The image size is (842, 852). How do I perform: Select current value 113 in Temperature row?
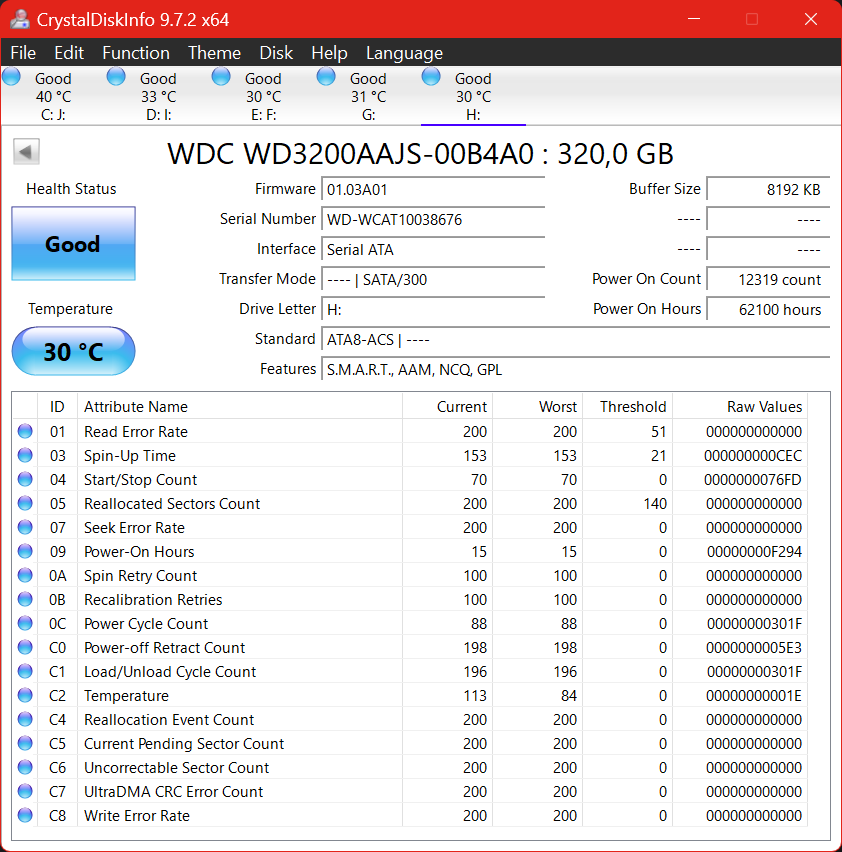[475, 696]
